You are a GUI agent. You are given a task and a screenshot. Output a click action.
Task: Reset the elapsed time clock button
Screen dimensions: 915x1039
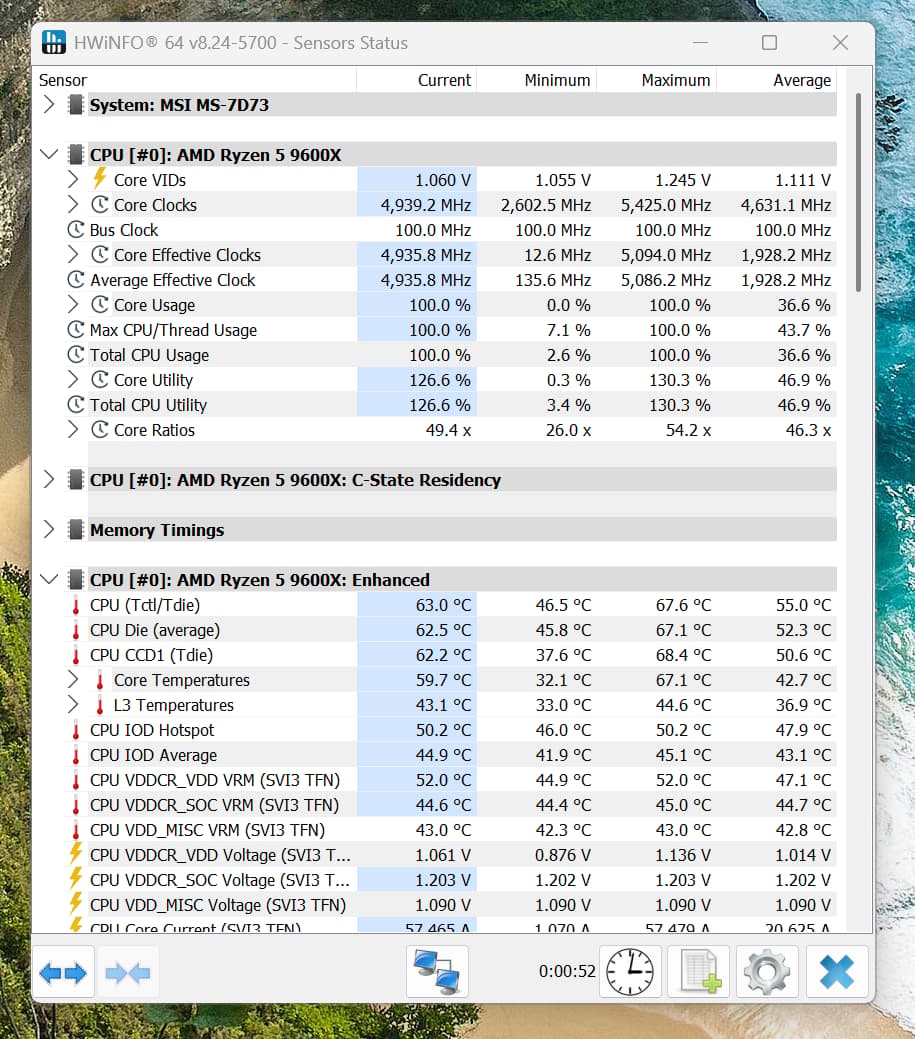click(630, 972)
